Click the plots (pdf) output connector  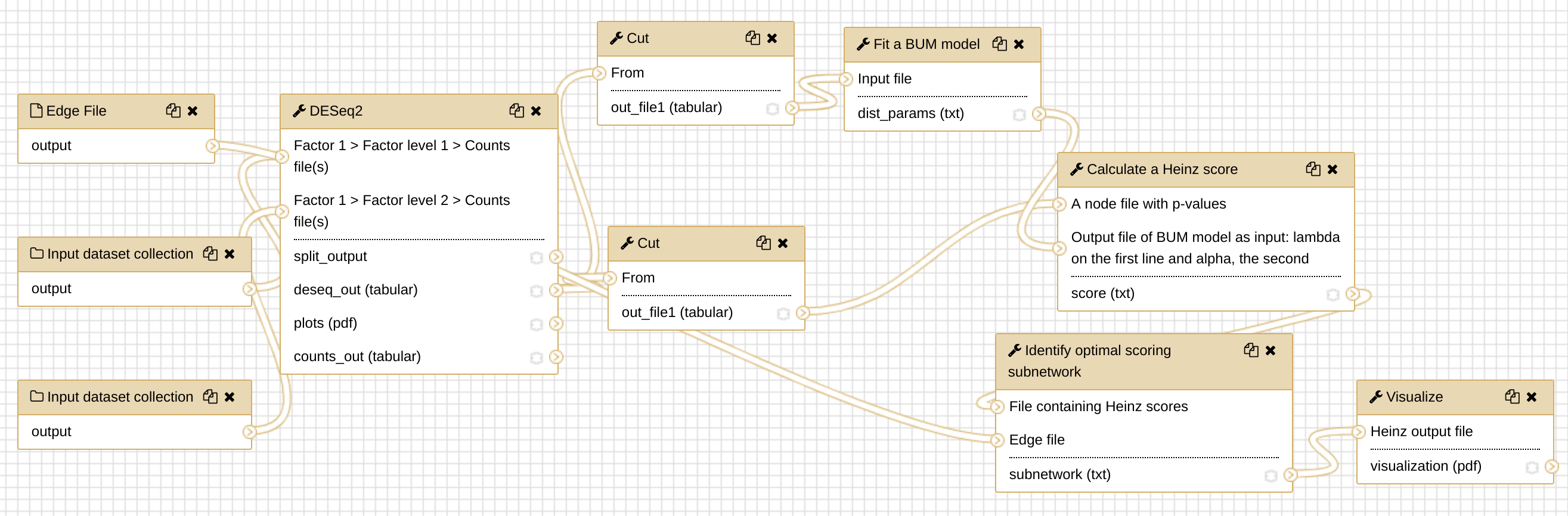point(556,323)
